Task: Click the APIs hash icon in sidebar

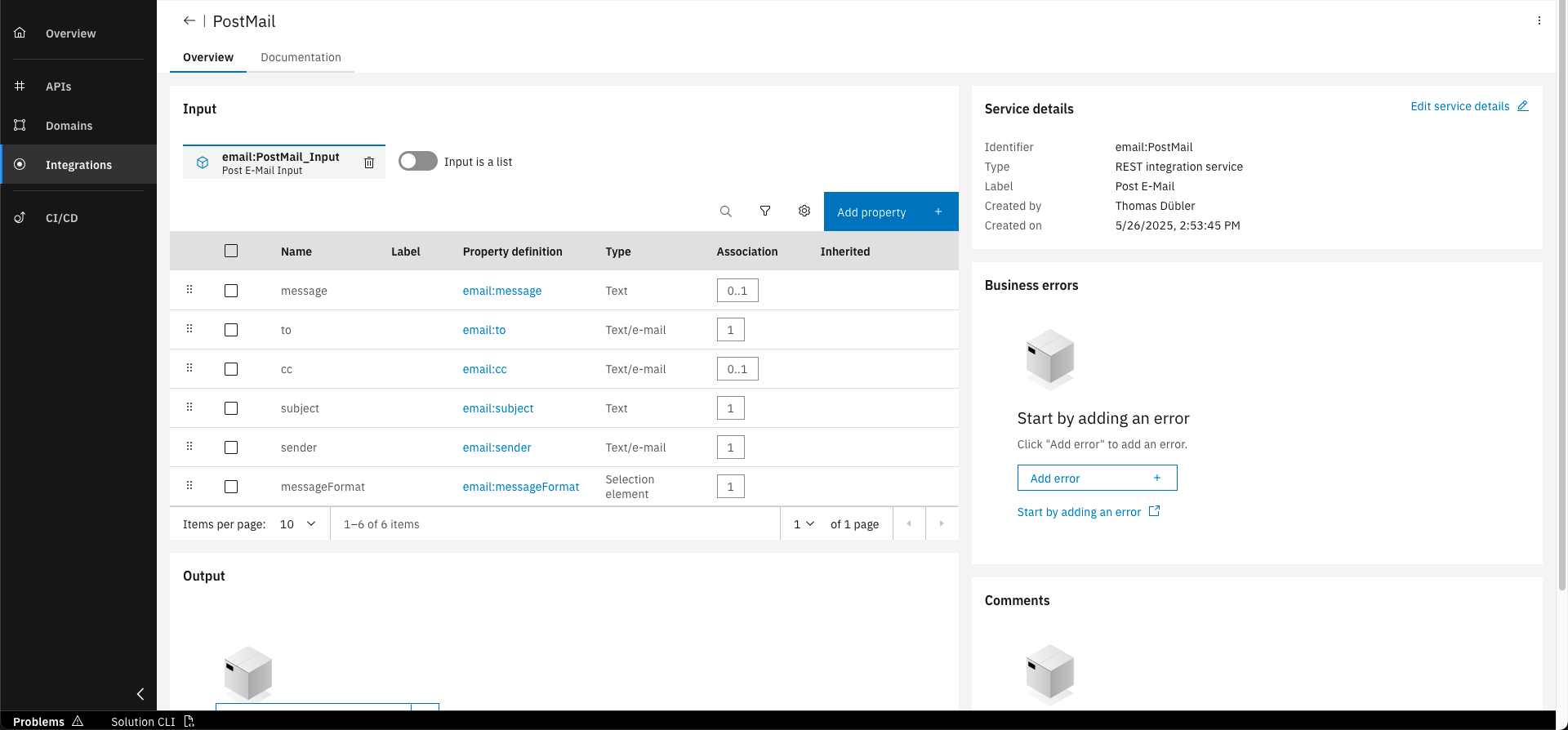Action: click(x=20, y=86)
